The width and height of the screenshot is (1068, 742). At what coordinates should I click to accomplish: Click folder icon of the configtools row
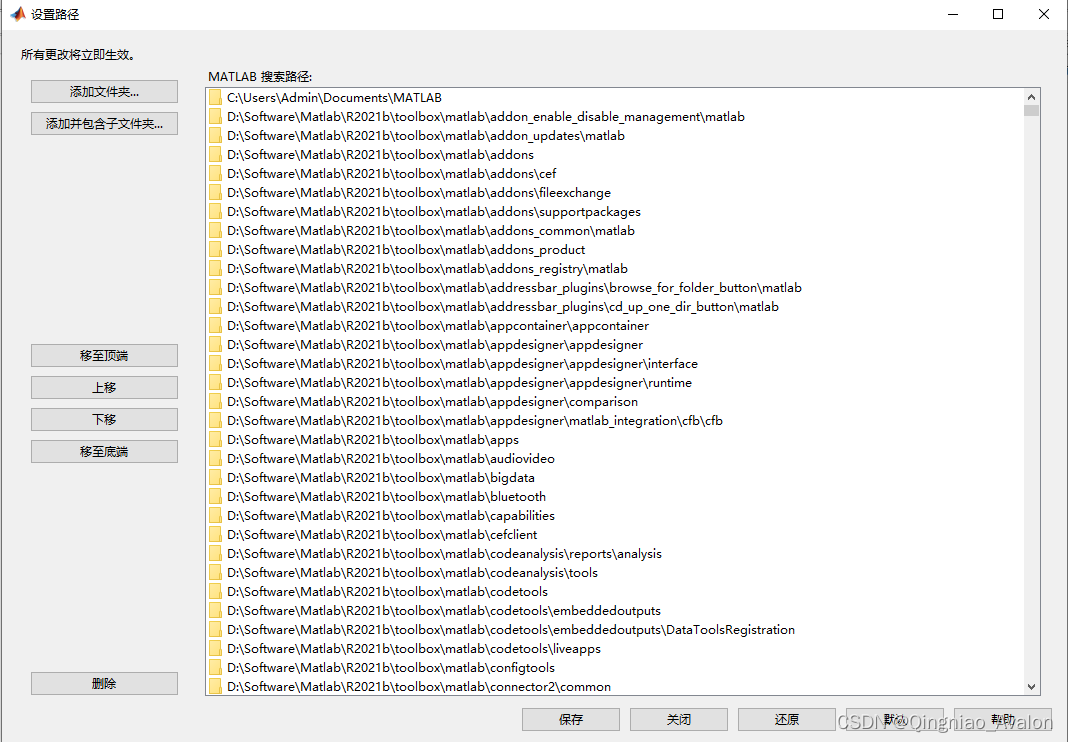click(x=215, y=668)
